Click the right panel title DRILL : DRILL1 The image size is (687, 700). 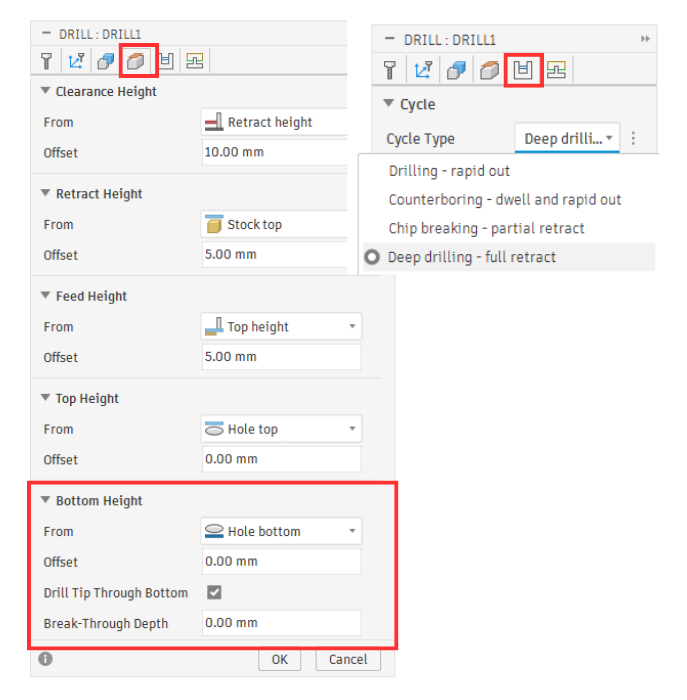450,40
